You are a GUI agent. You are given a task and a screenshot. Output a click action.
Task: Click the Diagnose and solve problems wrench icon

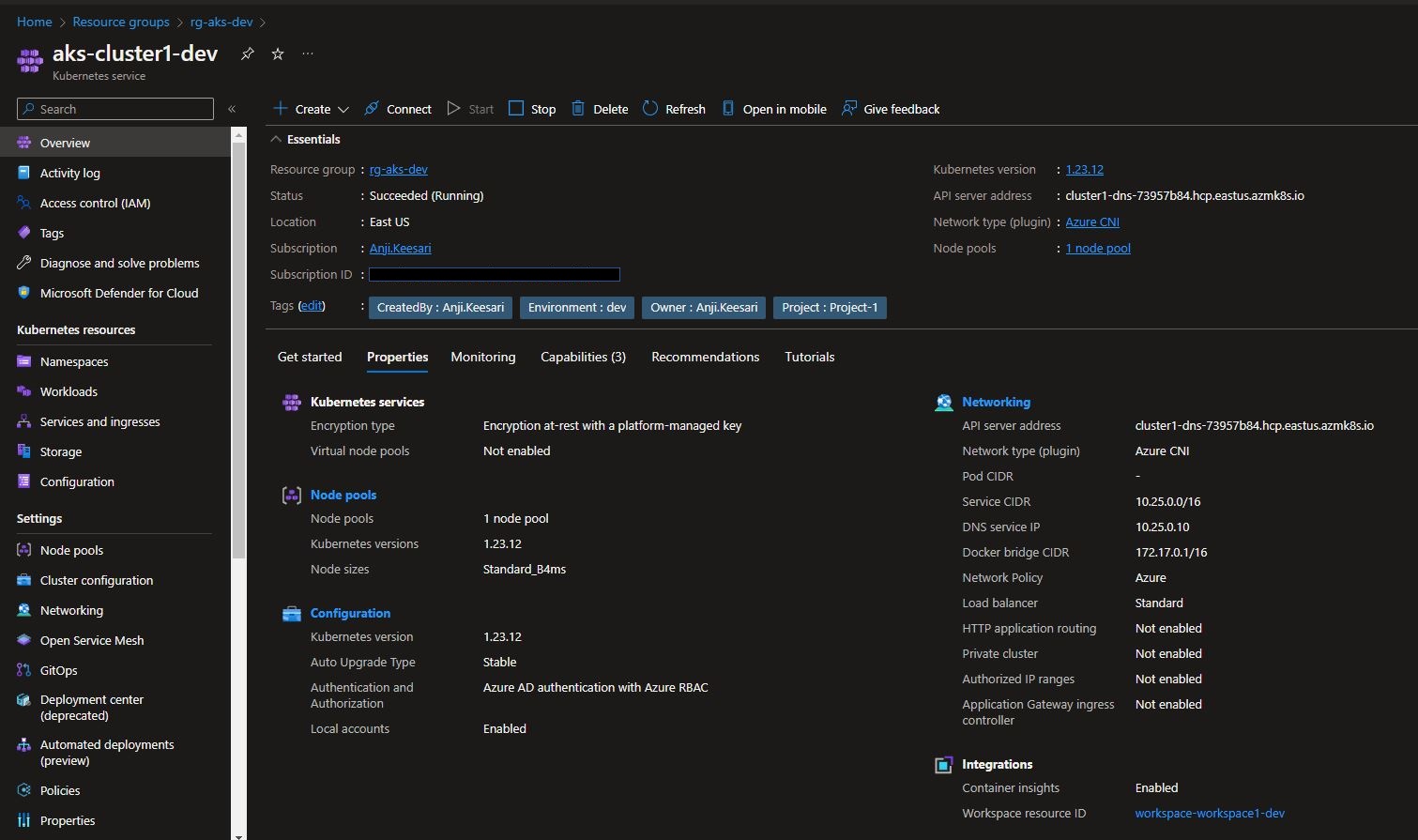24,263
